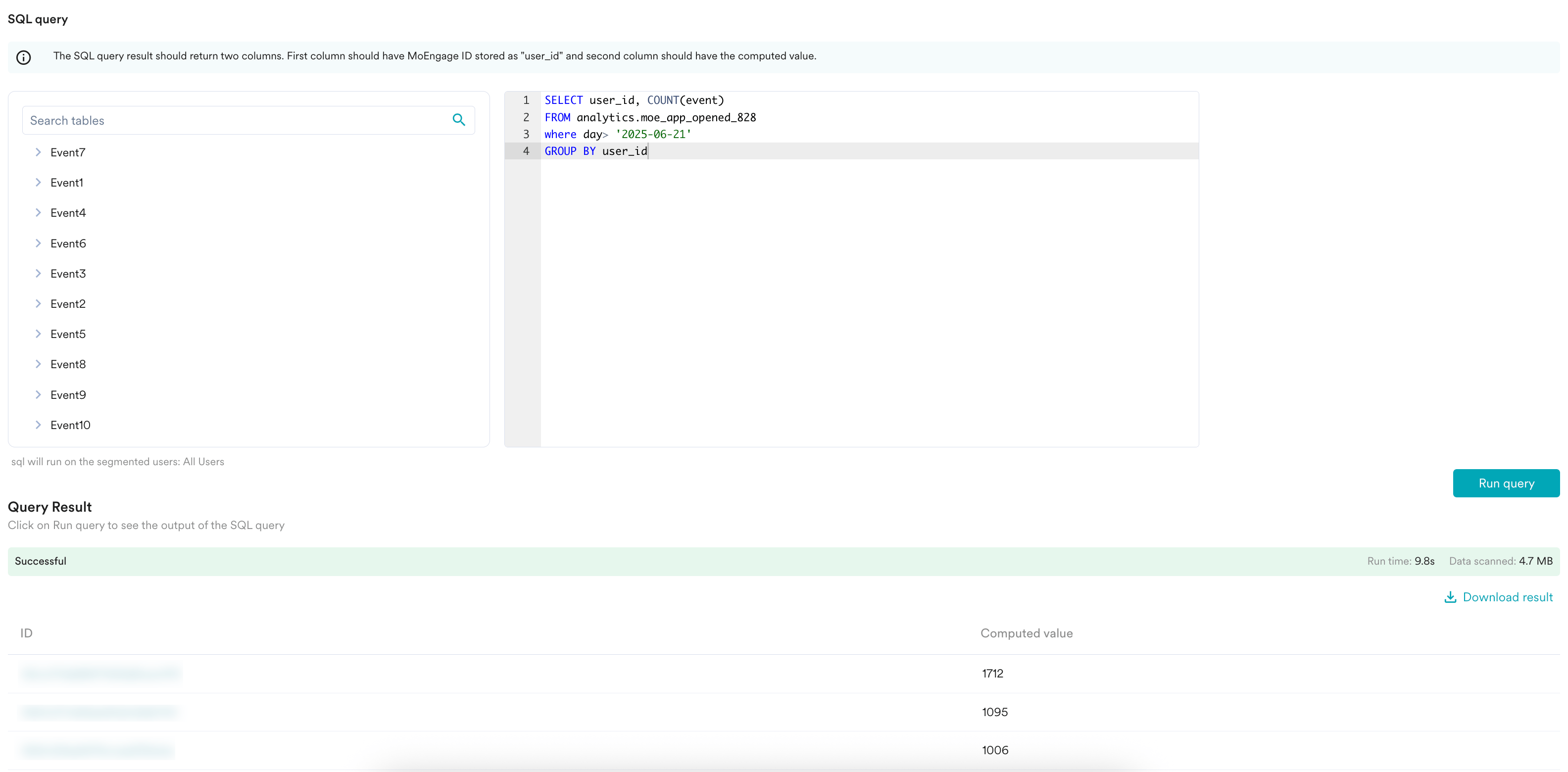Click the where day> '2025-06-21' line
This screenshot has width=1568, height=772.
pyautogui.click(x=618, y=134)
